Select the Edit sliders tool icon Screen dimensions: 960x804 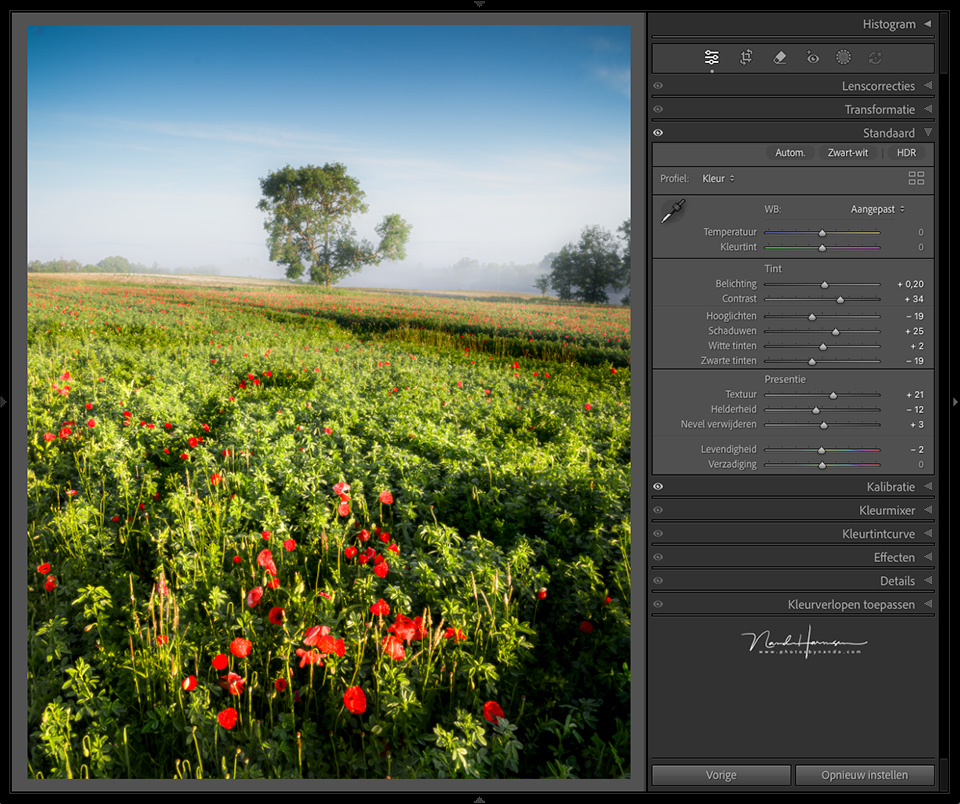tap(711, 58)
